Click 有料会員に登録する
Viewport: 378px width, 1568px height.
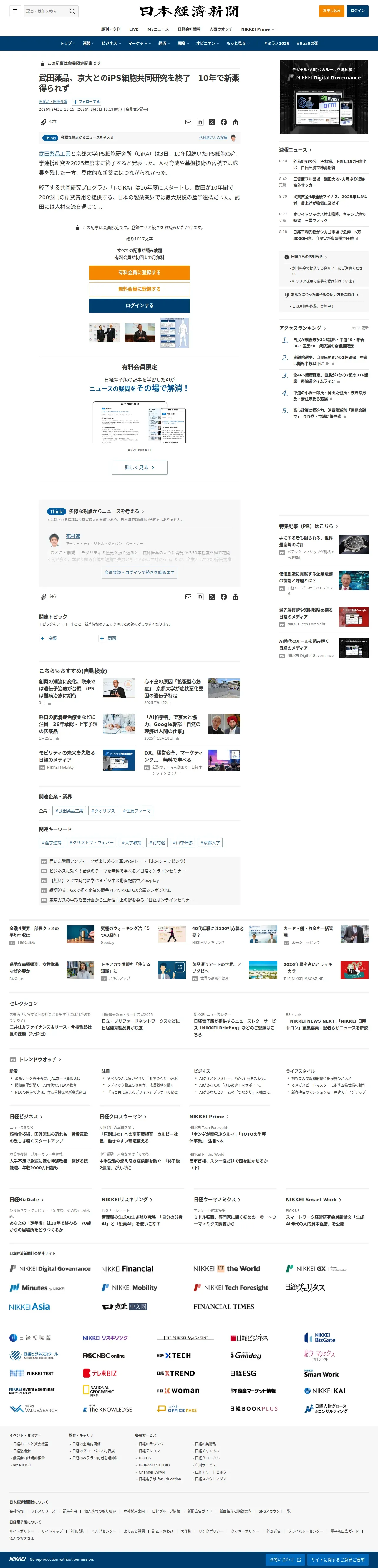point(139,273)
